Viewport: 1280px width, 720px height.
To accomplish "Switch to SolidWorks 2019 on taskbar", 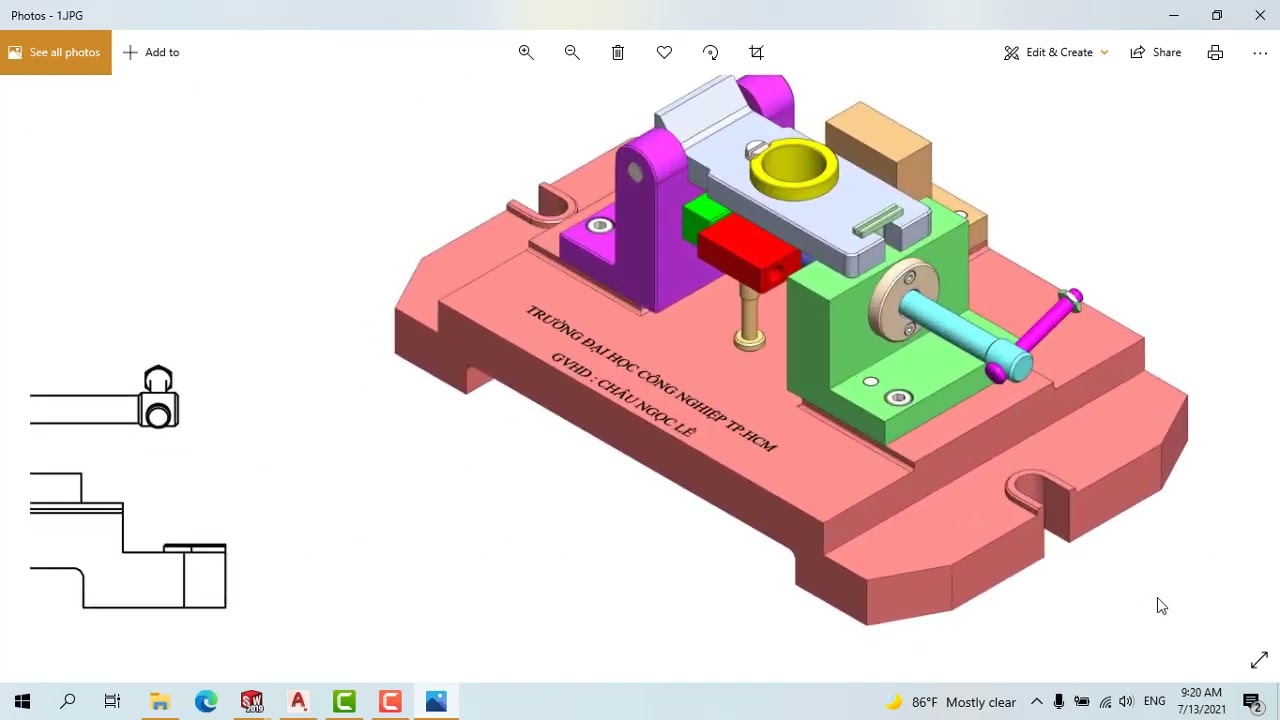I will point(252,702).
